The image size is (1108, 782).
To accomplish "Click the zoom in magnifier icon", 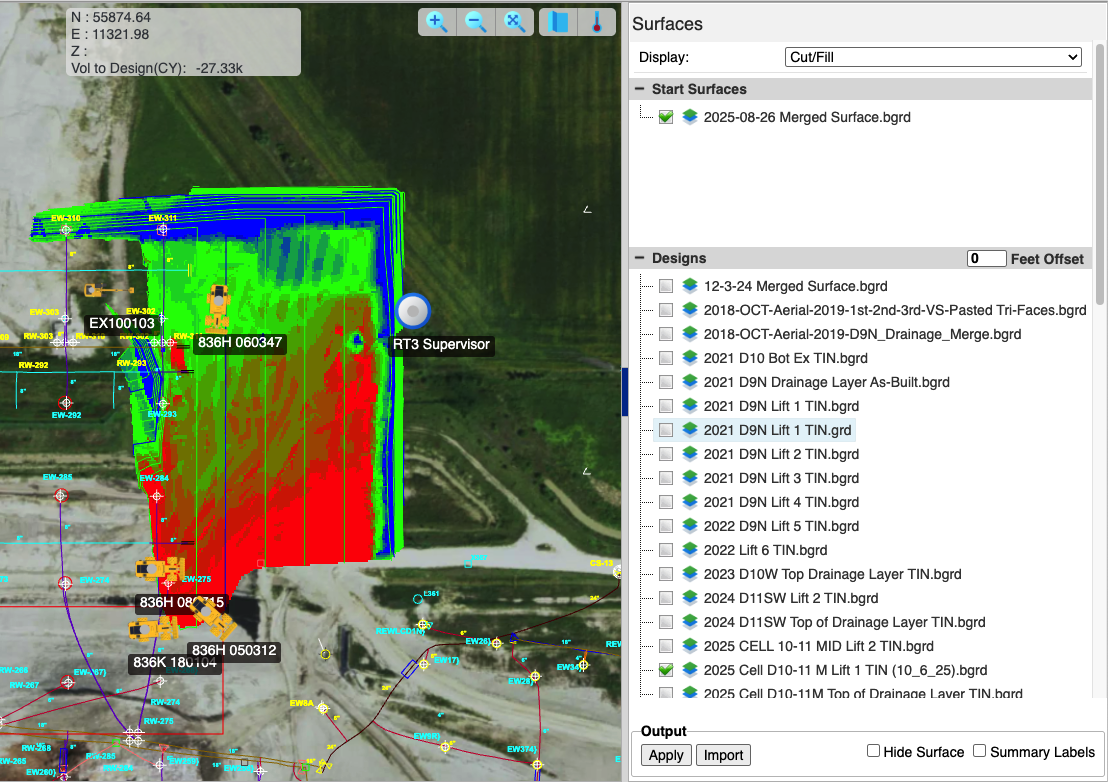I will point(437,22).
